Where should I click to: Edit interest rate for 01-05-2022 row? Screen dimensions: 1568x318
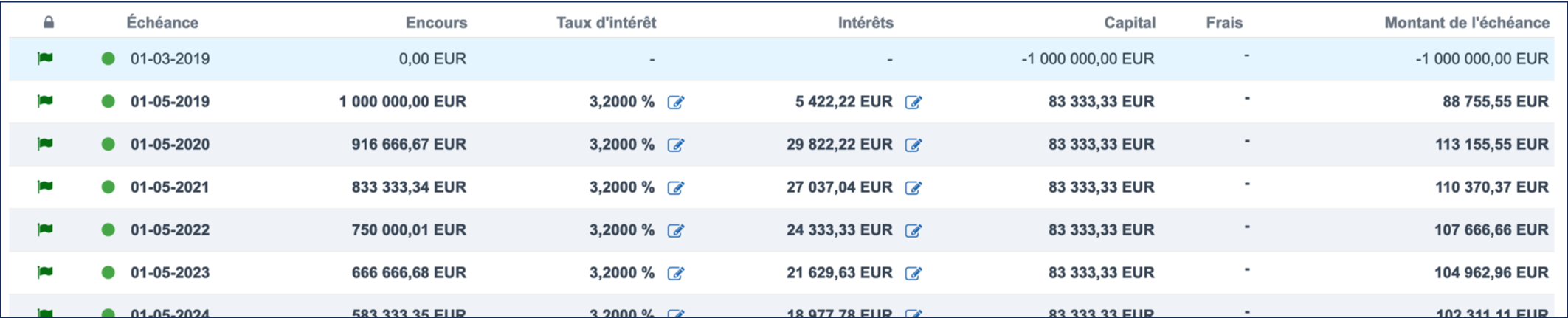[x=675, y=230]
